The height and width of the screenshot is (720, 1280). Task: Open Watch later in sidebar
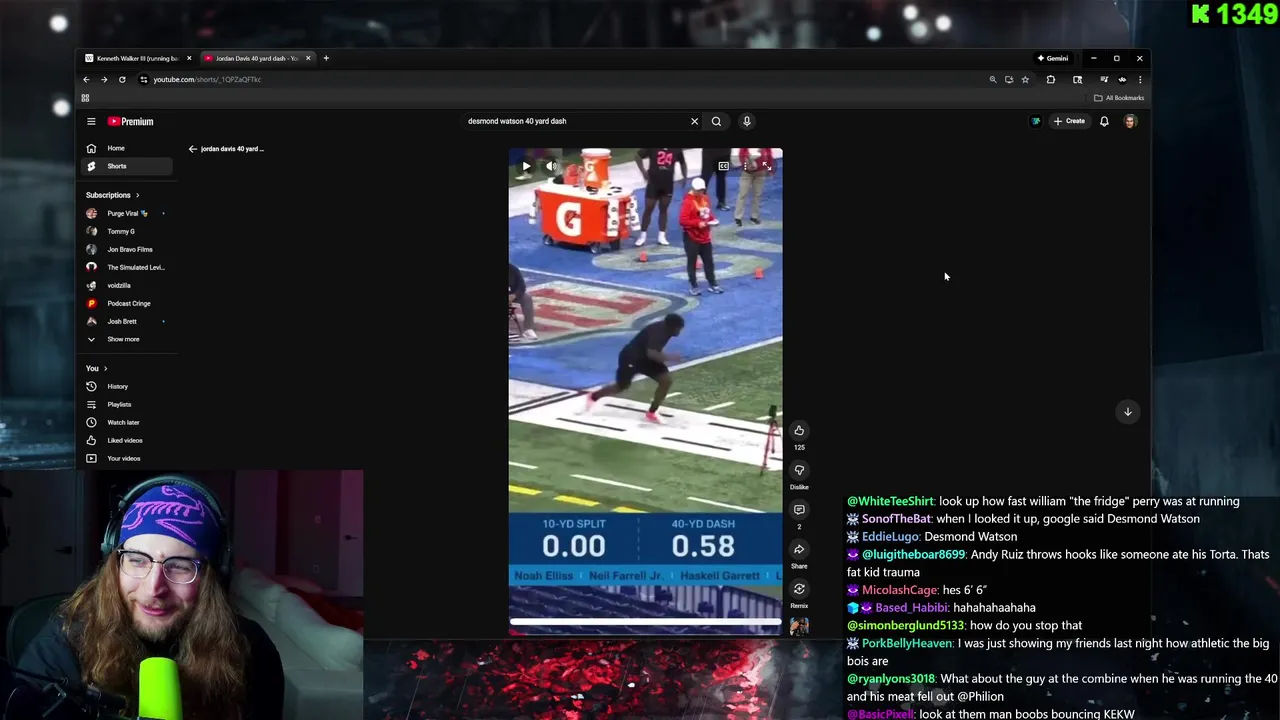[126, 422]
